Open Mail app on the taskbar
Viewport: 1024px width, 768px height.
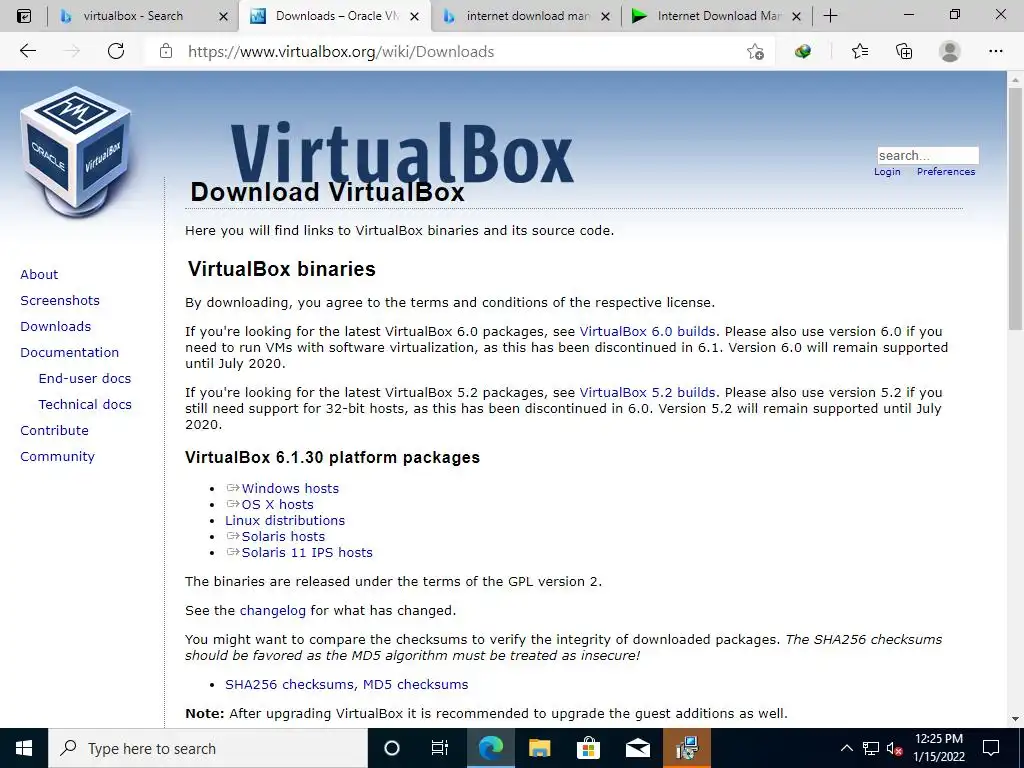pos(637,748)
